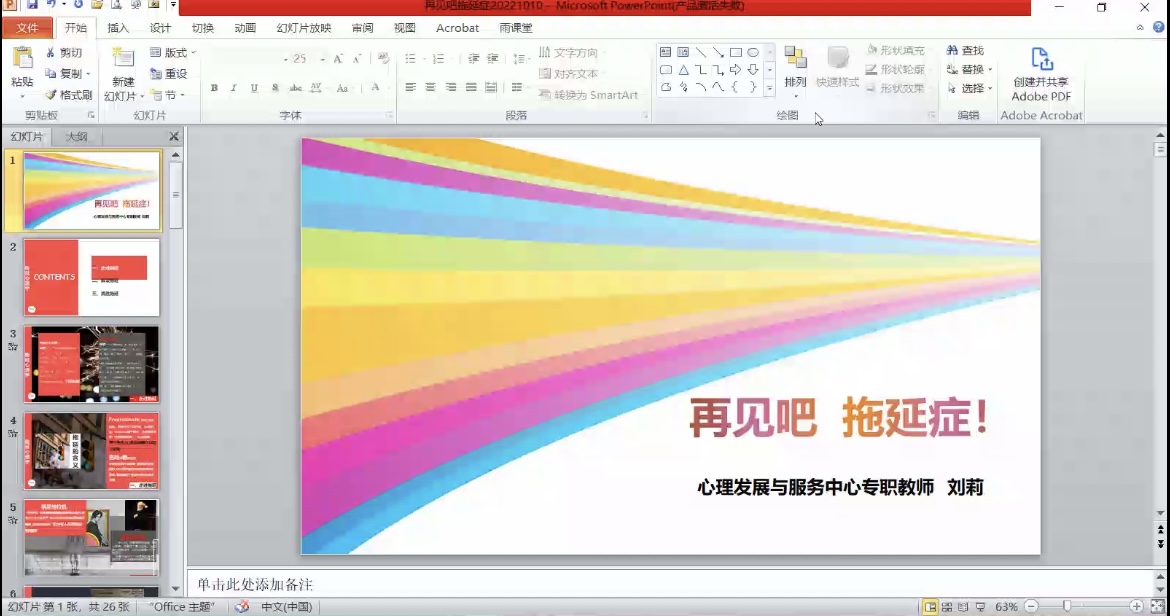The width and height of the screenshot is (1170, 616).
Task: Select the Format Painter (格式刷) tool
Action: click(51, 95)
